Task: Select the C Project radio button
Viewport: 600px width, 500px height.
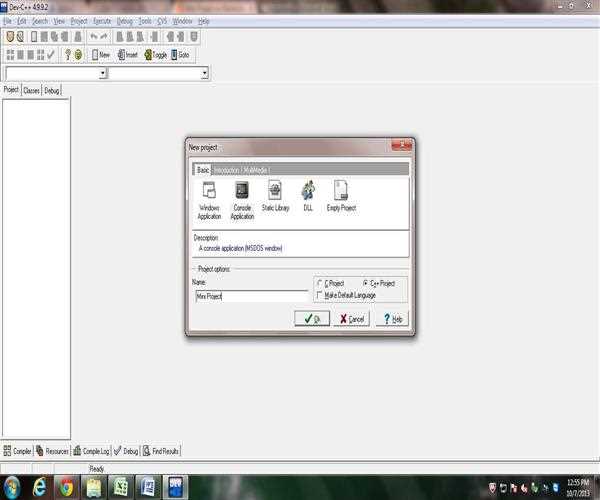Action: pos(319,284)
